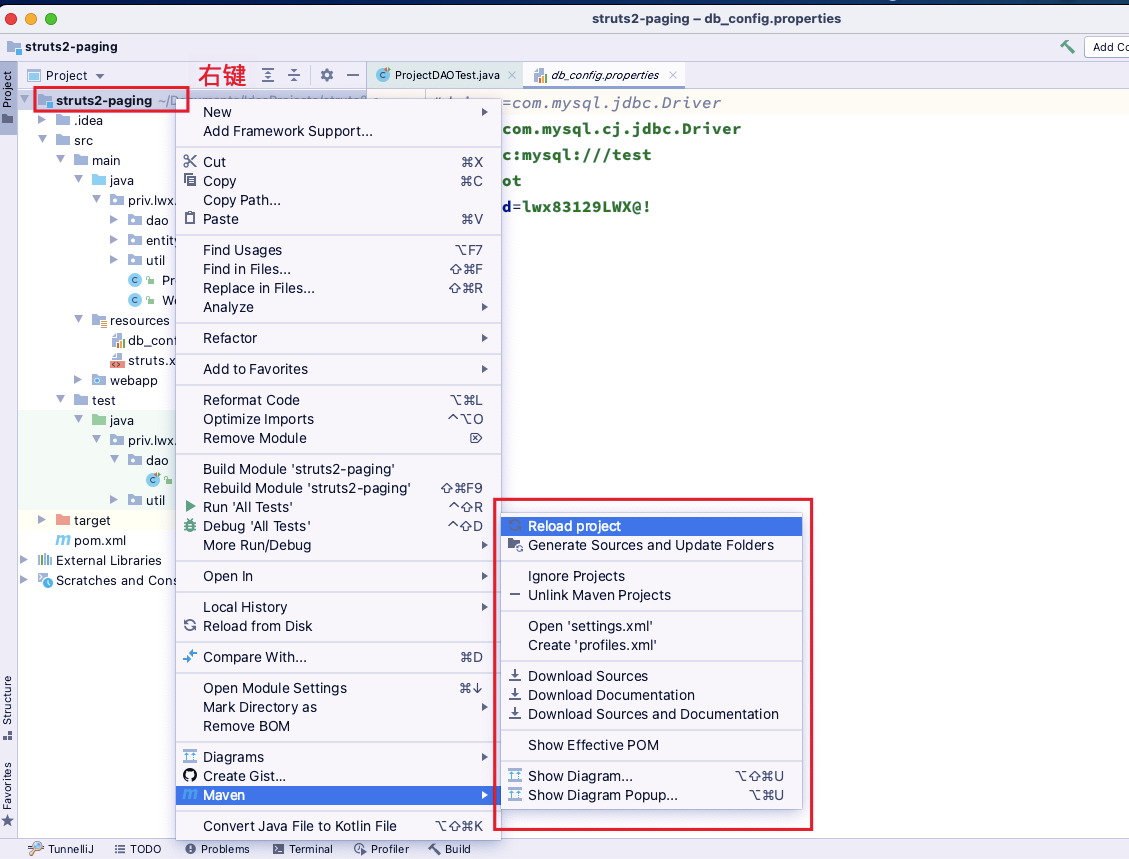This screenshot has height=859, width=1129.
Task: Close the ProjectDAOTest.java tab
Action: (511, 75)
